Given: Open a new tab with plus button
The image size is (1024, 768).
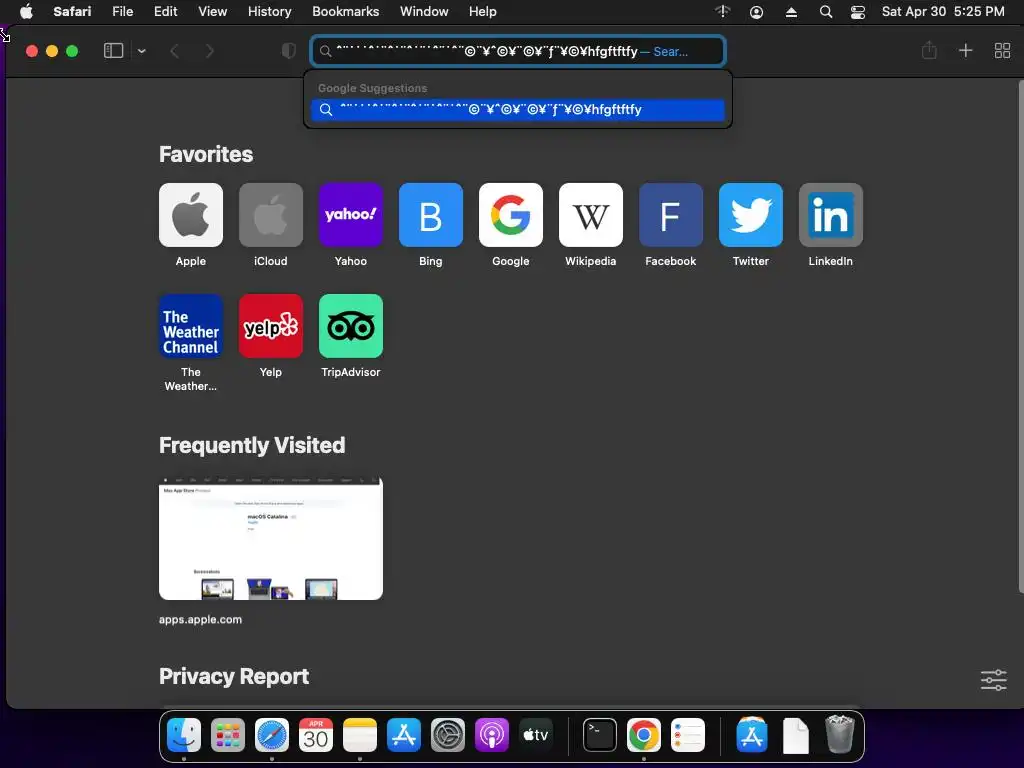Looking at the screenshot, I should (x=965, y=50).
